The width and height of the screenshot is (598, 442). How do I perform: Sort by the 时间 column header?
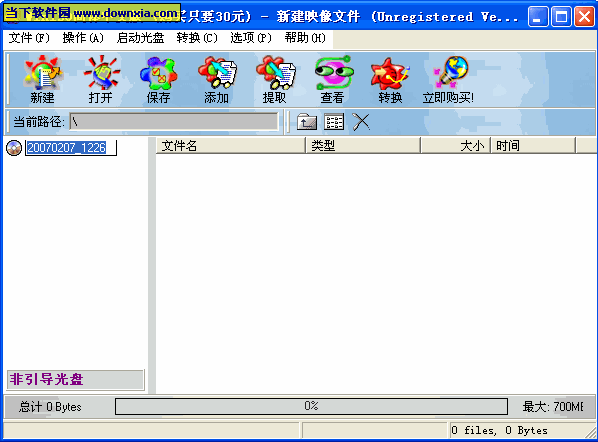point(533,146)
